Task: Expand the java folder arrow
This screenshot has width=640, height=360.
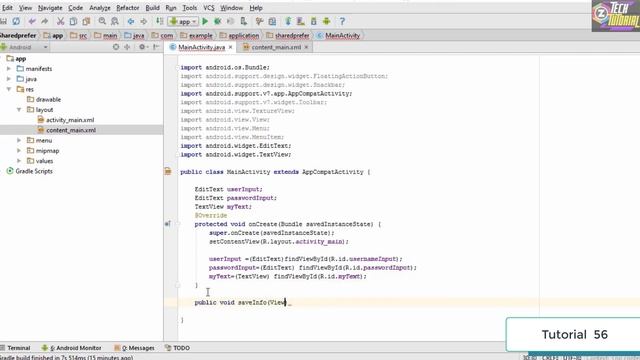Action: (9, 79)
